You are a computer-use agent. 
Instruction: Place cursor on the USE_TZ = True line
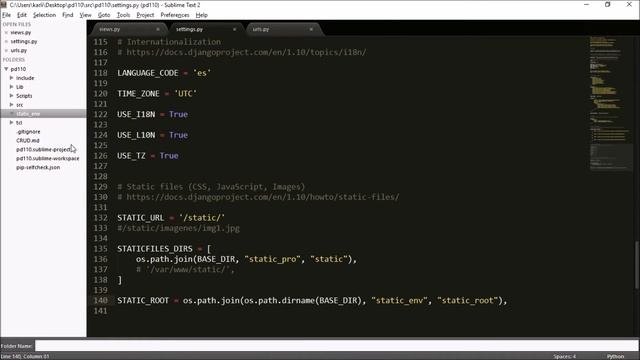click(148, 156)
